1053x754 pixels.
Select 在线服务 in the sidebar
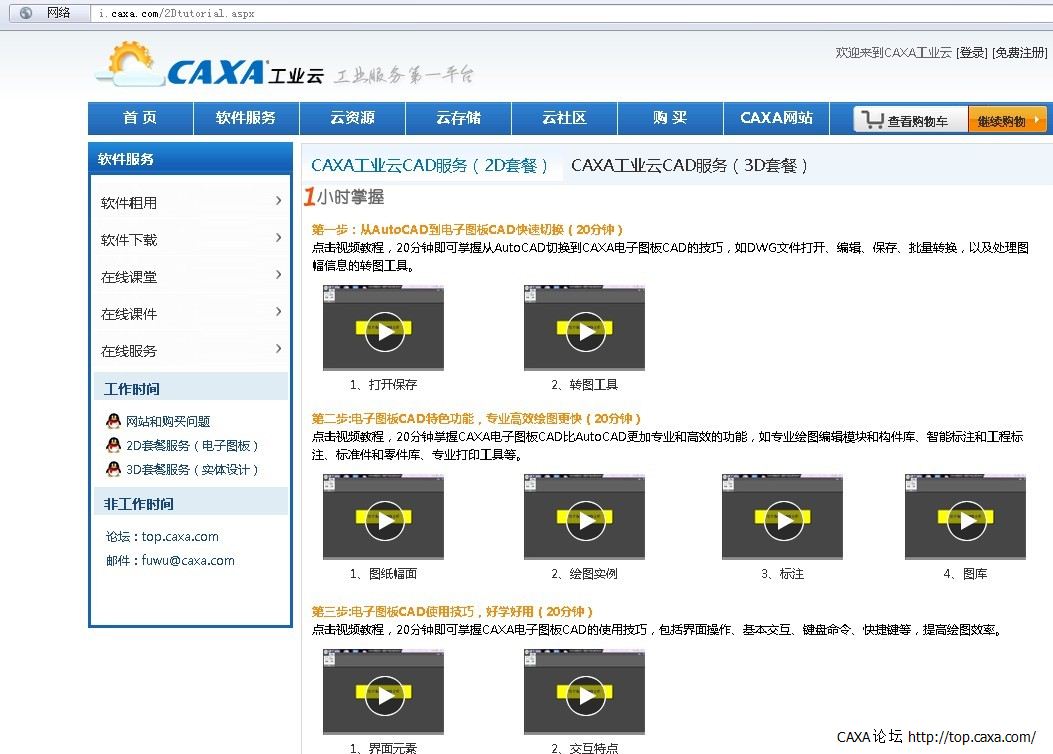point(129,350)
